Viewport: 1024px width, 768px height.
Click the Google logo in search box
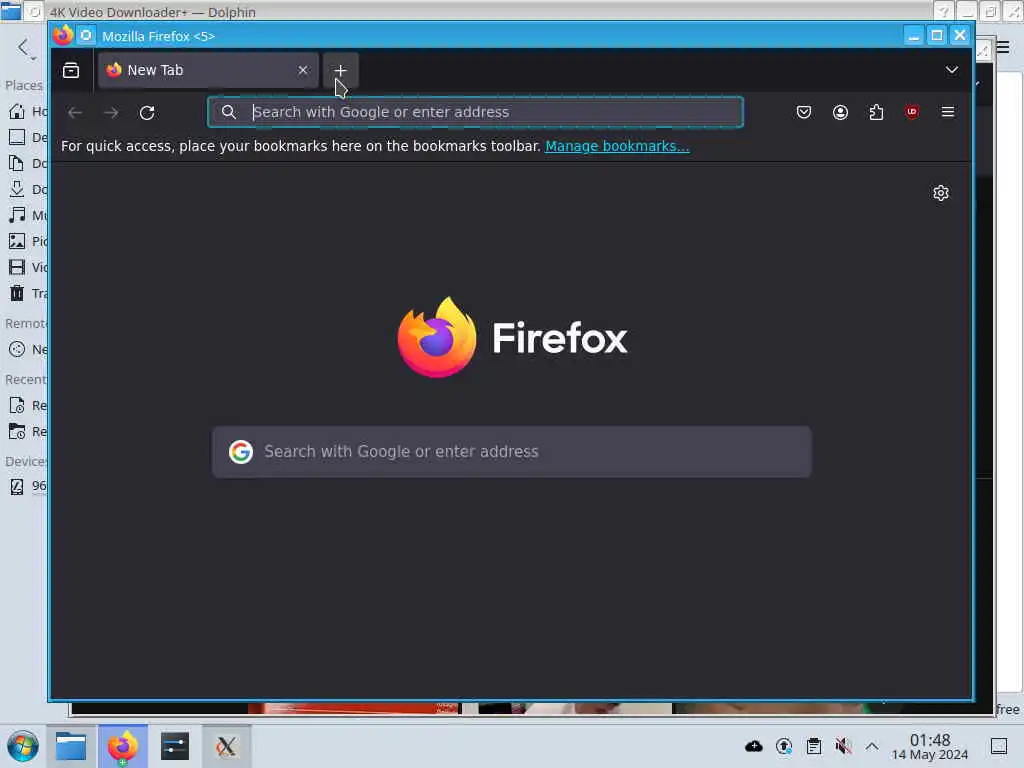pyautogui.click(x=241, y=452)
